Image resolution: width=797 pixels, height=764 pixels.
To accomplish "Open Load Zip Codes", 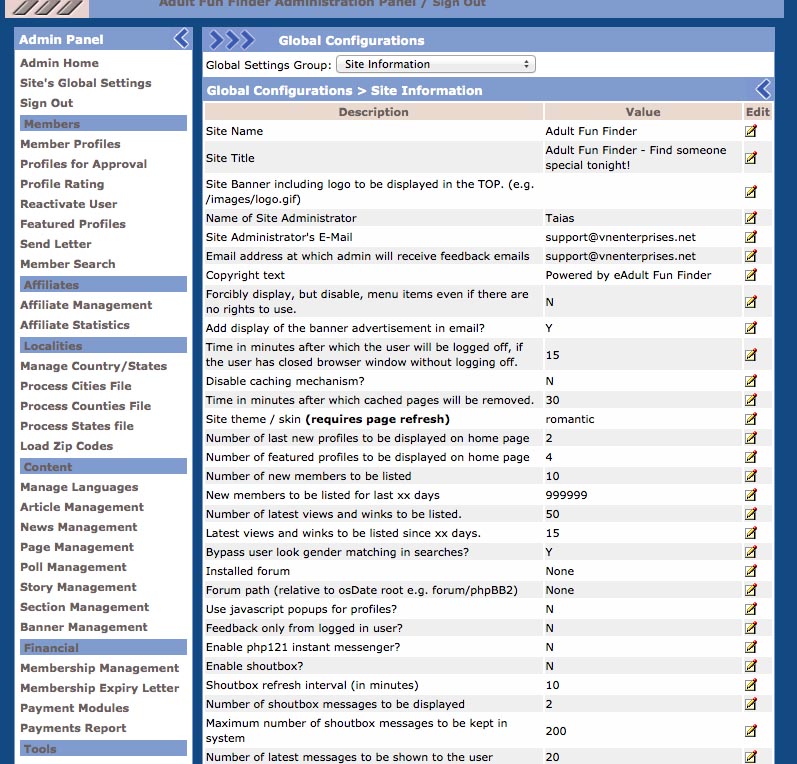I will [x=67, y=446].
